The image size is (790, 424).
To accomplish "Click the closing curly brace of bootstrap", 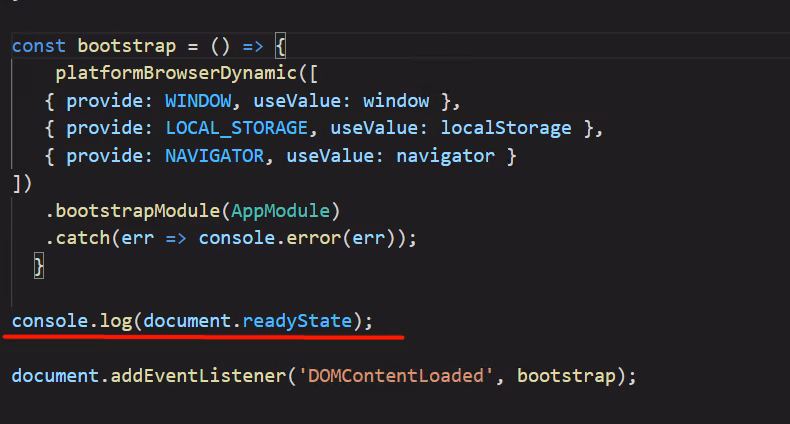I will point(39,266).
